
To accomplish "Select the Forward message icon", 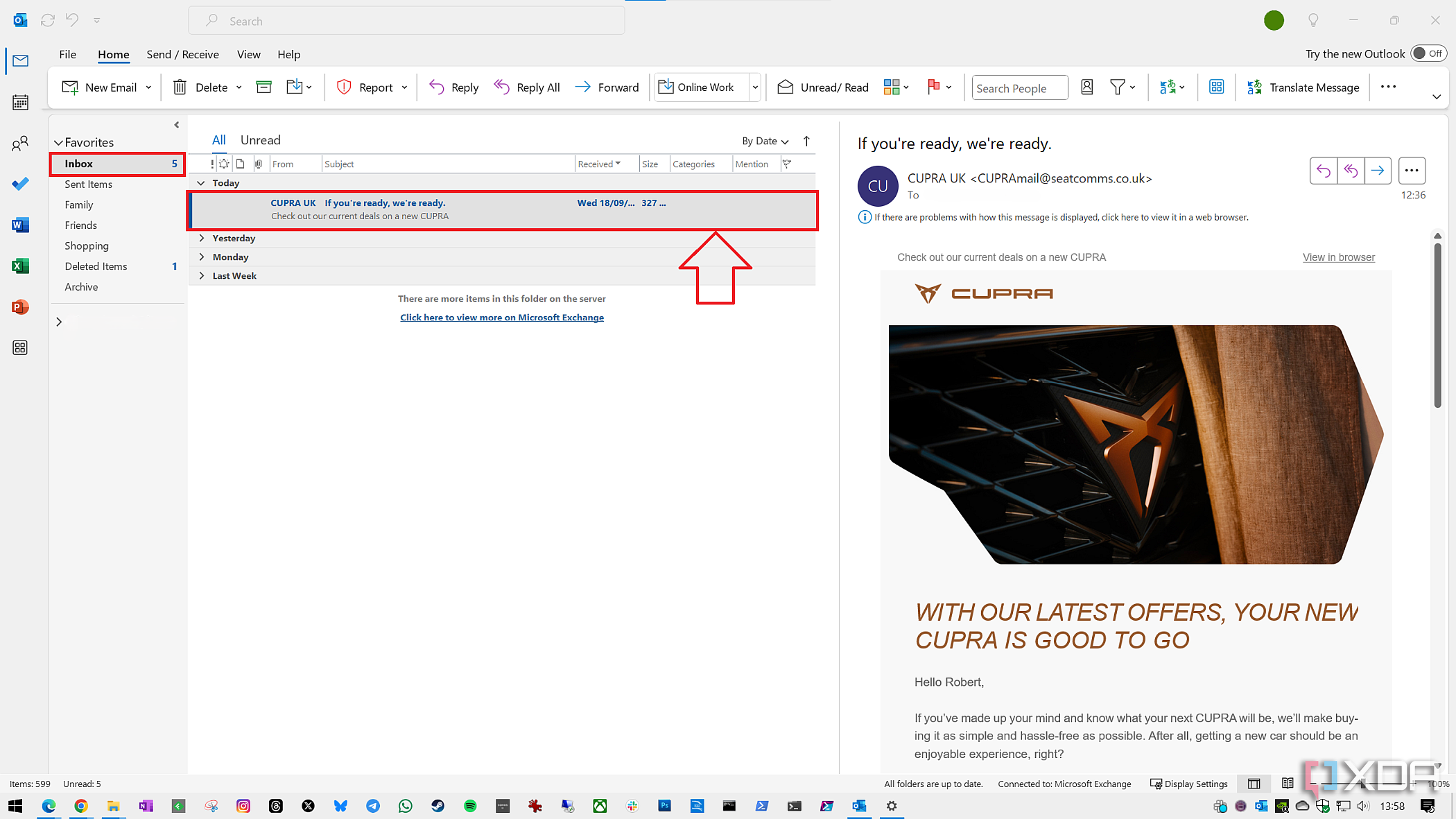I will (x=1378, y=170).
